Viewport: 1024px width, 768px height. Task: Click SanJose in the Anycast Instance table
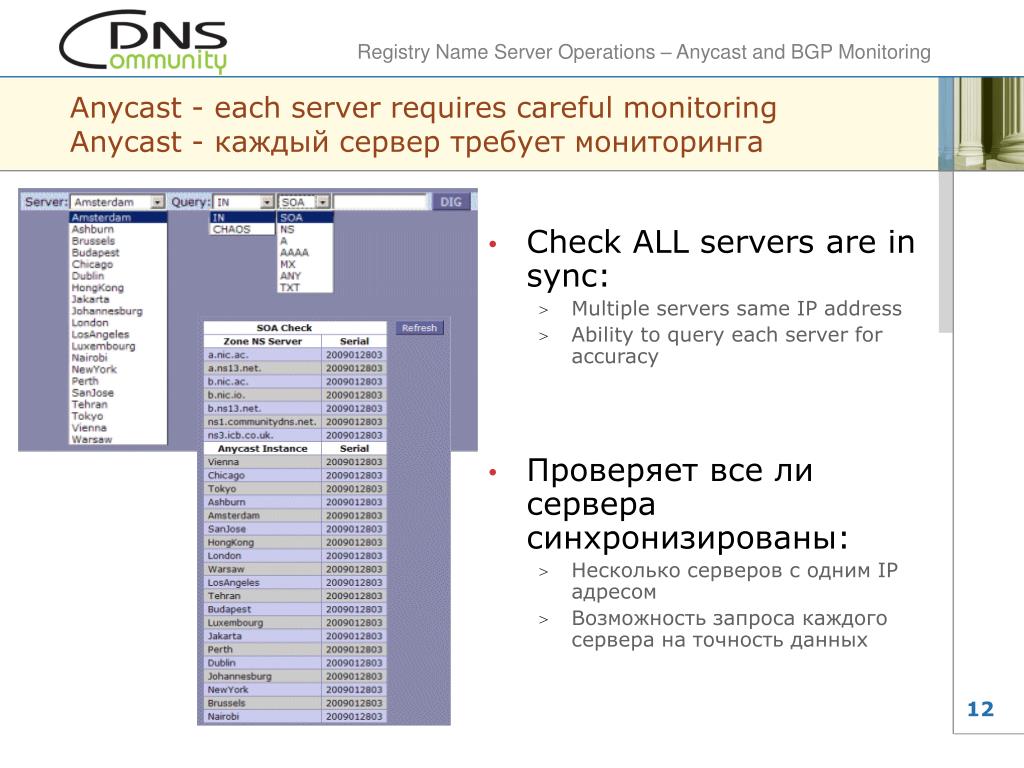[x=263, y=529]
